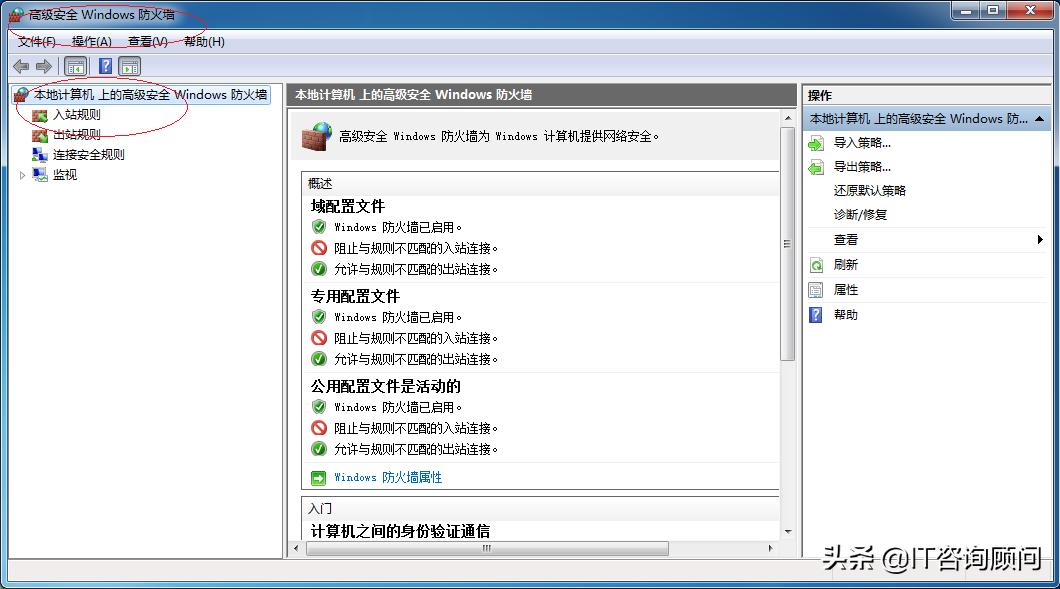The width and height of the screenshot is (1060, 589).
Task: Click the horizontal scroll right arrow
Action: pos(771,548)
